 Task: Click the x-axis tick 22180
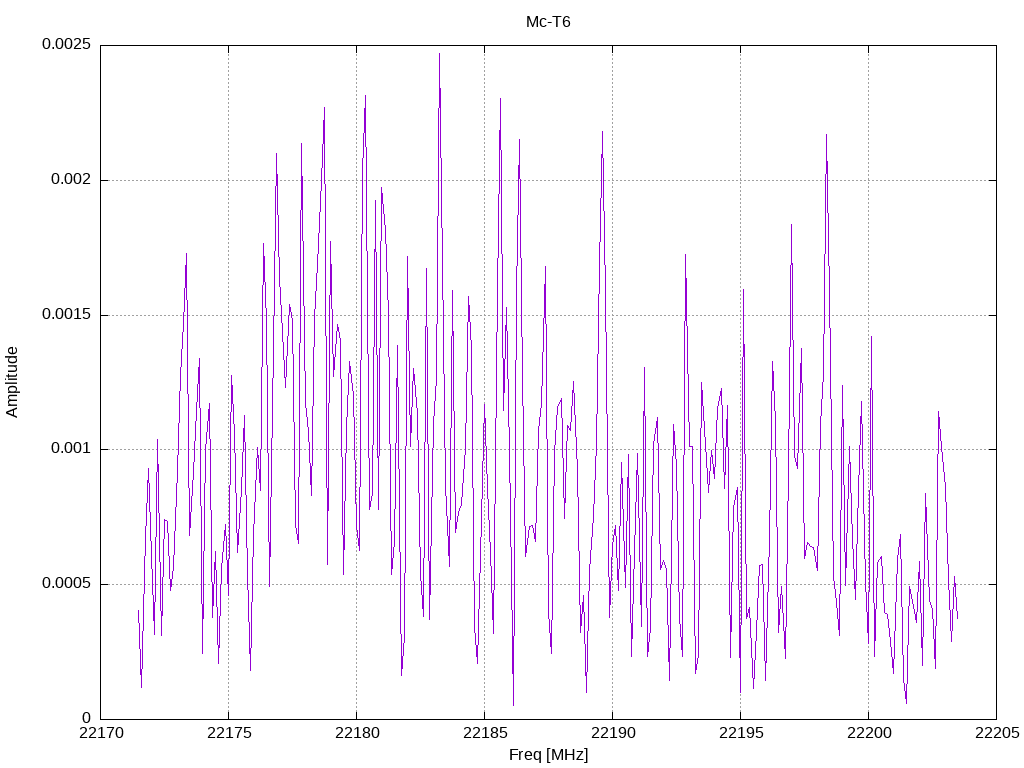[357, 733]
